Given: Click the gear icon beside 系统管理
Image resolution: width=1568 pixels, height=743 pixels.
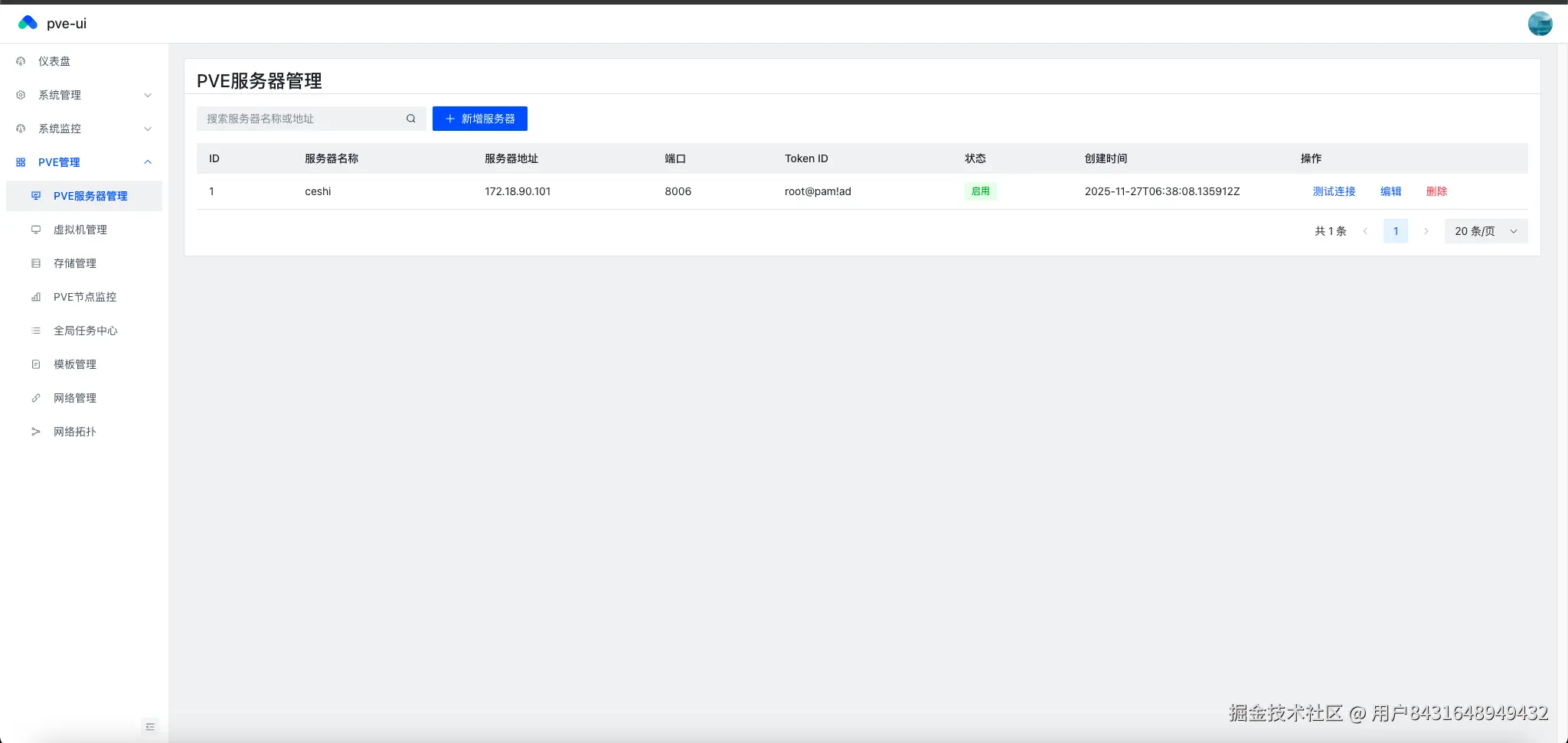Looking at the screenshot, I should [21, 95].
